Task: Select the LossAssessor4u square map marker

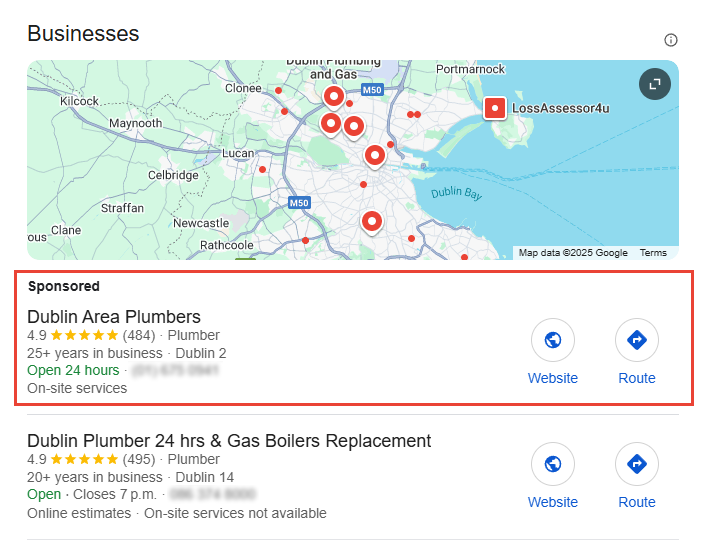Action: click(495, 107)
